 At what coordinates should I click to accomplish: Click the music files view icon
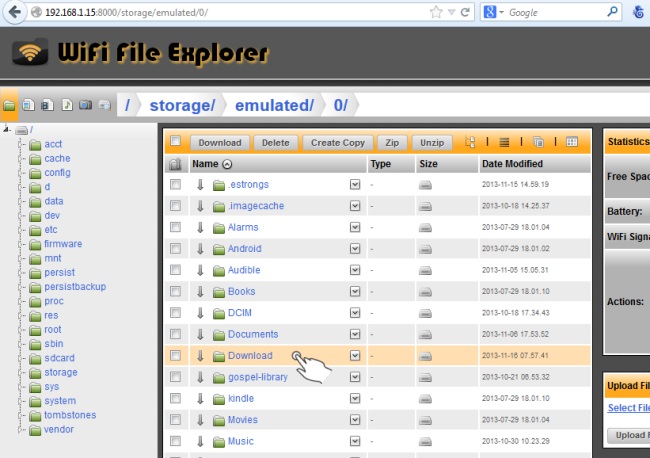66,104
